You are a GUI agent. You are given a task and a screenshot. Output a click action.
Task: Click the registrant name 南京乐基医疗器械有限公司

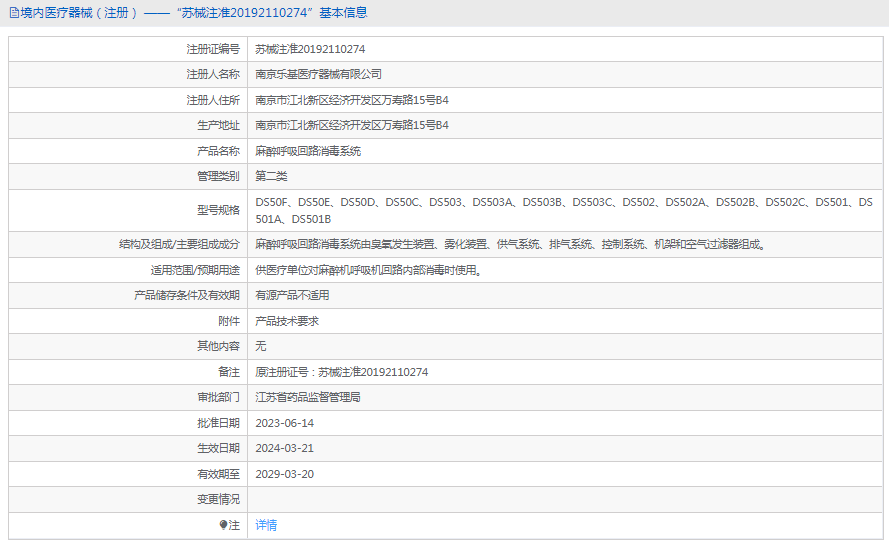pos(318,74)
